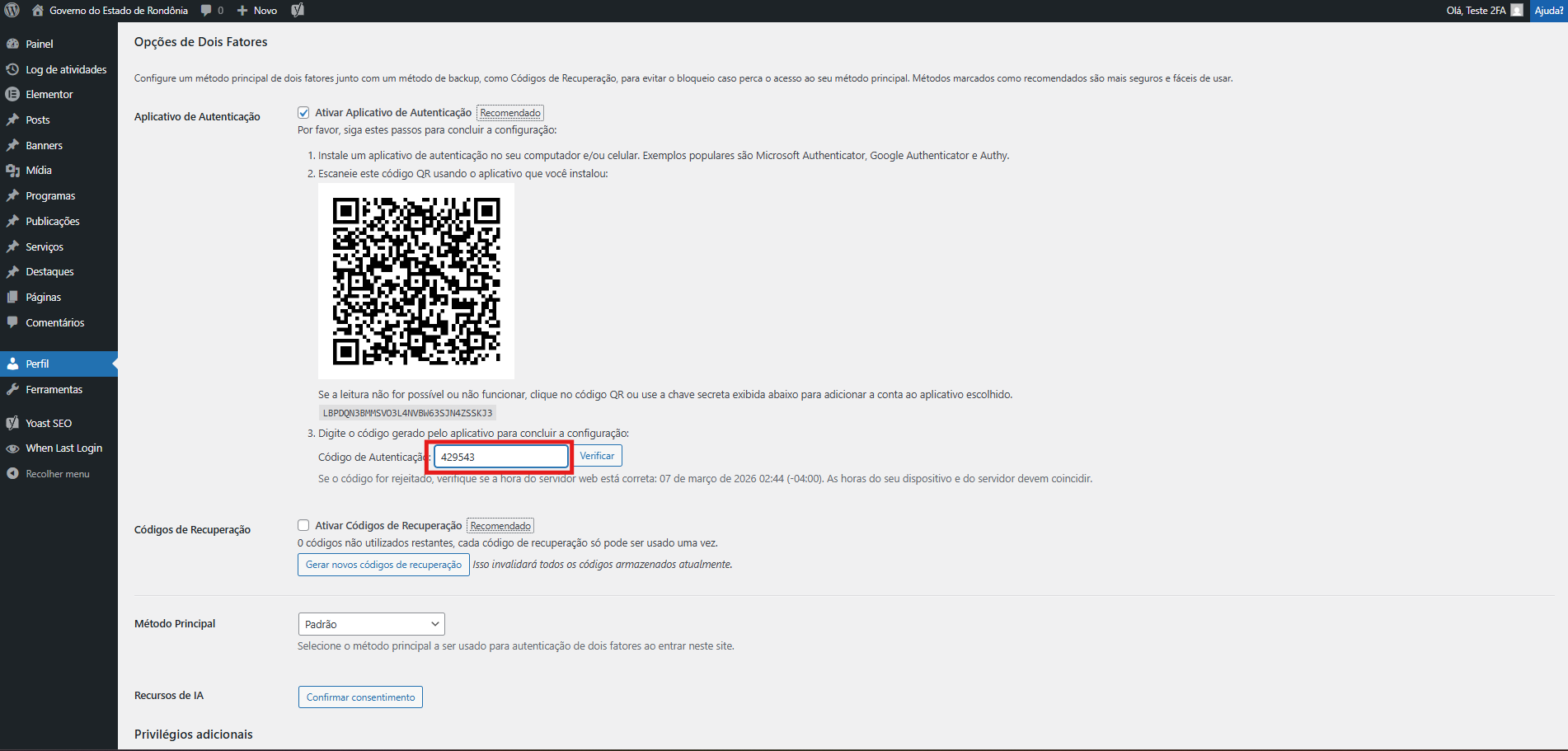Enable Ativar Códigos de Recuperação checkbox

[303, 526]
